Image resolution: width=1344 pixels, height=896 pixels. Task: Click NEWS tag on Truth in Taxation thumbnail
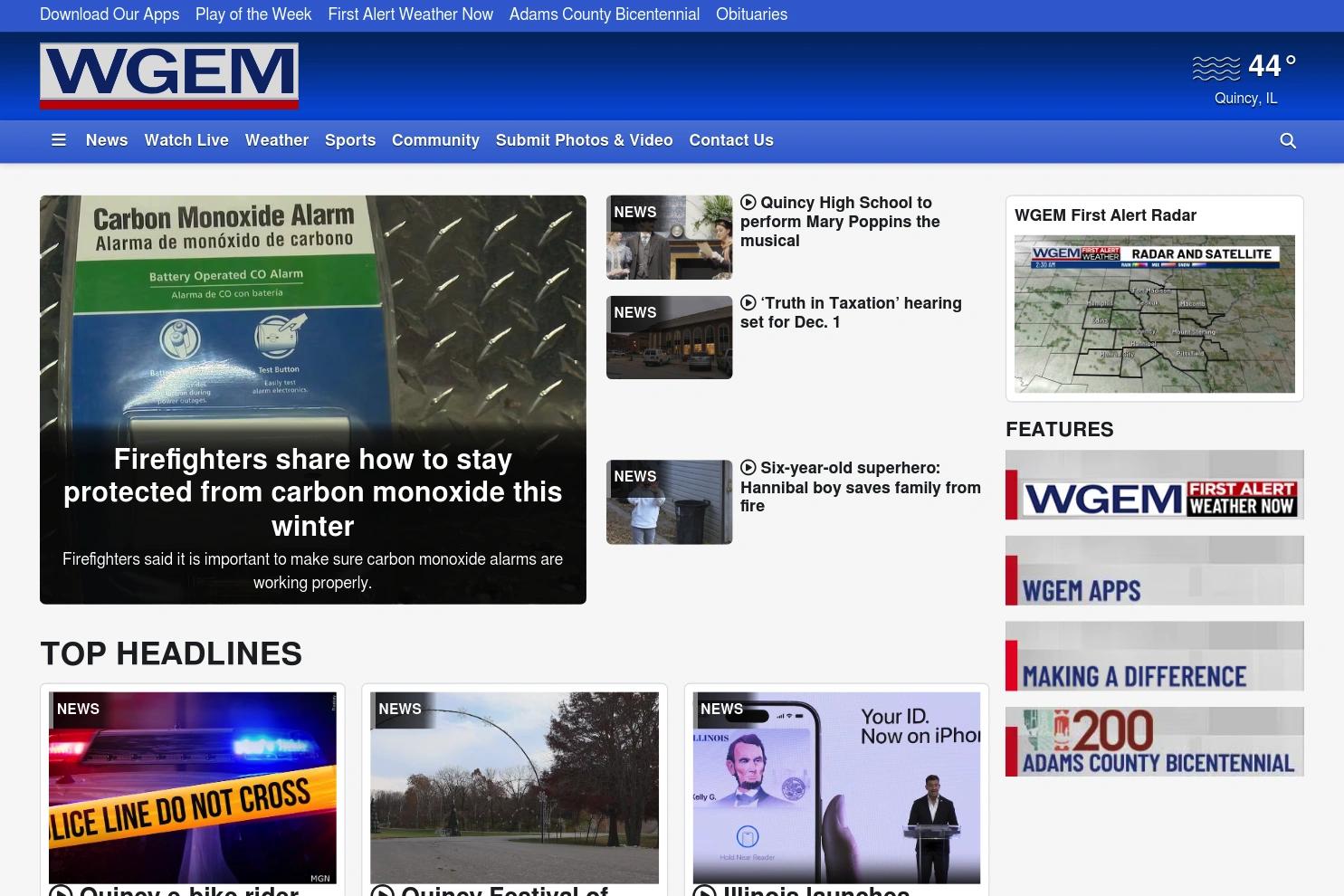pos(635,312)
